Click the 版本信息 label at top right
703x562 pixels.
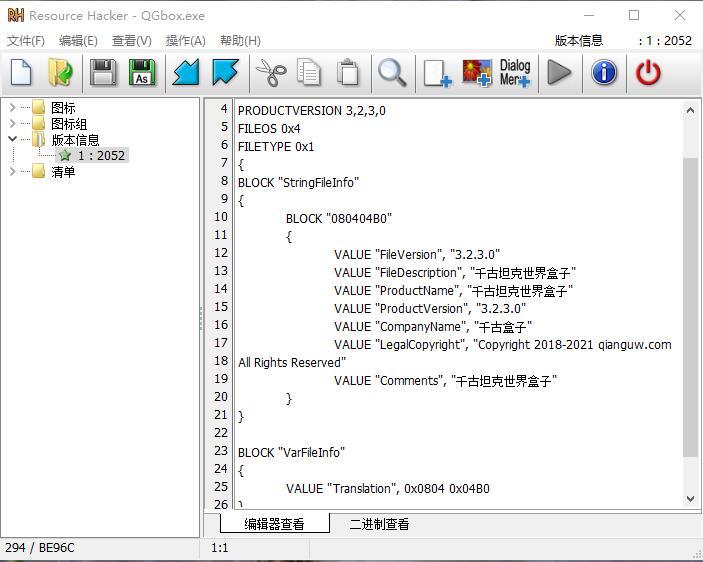click(578, 41)
